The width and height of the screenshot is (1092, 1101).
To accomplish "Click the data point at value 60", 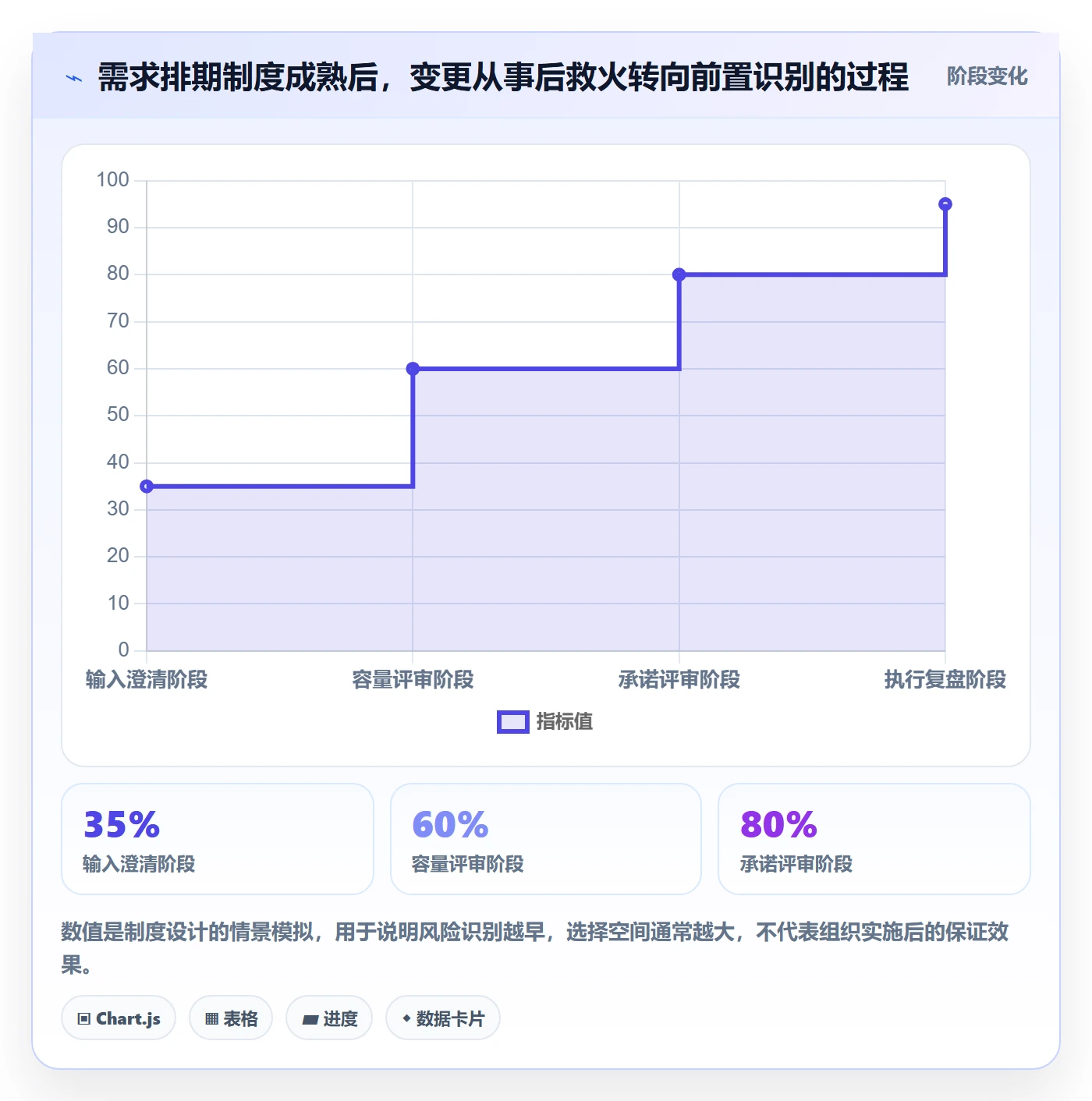I will coord(413,369).
